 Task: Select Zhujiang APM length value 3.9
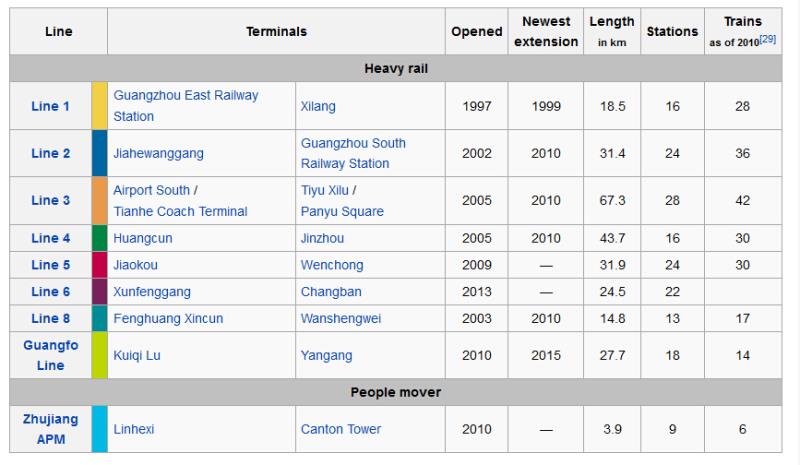click(x=612, y=429)
